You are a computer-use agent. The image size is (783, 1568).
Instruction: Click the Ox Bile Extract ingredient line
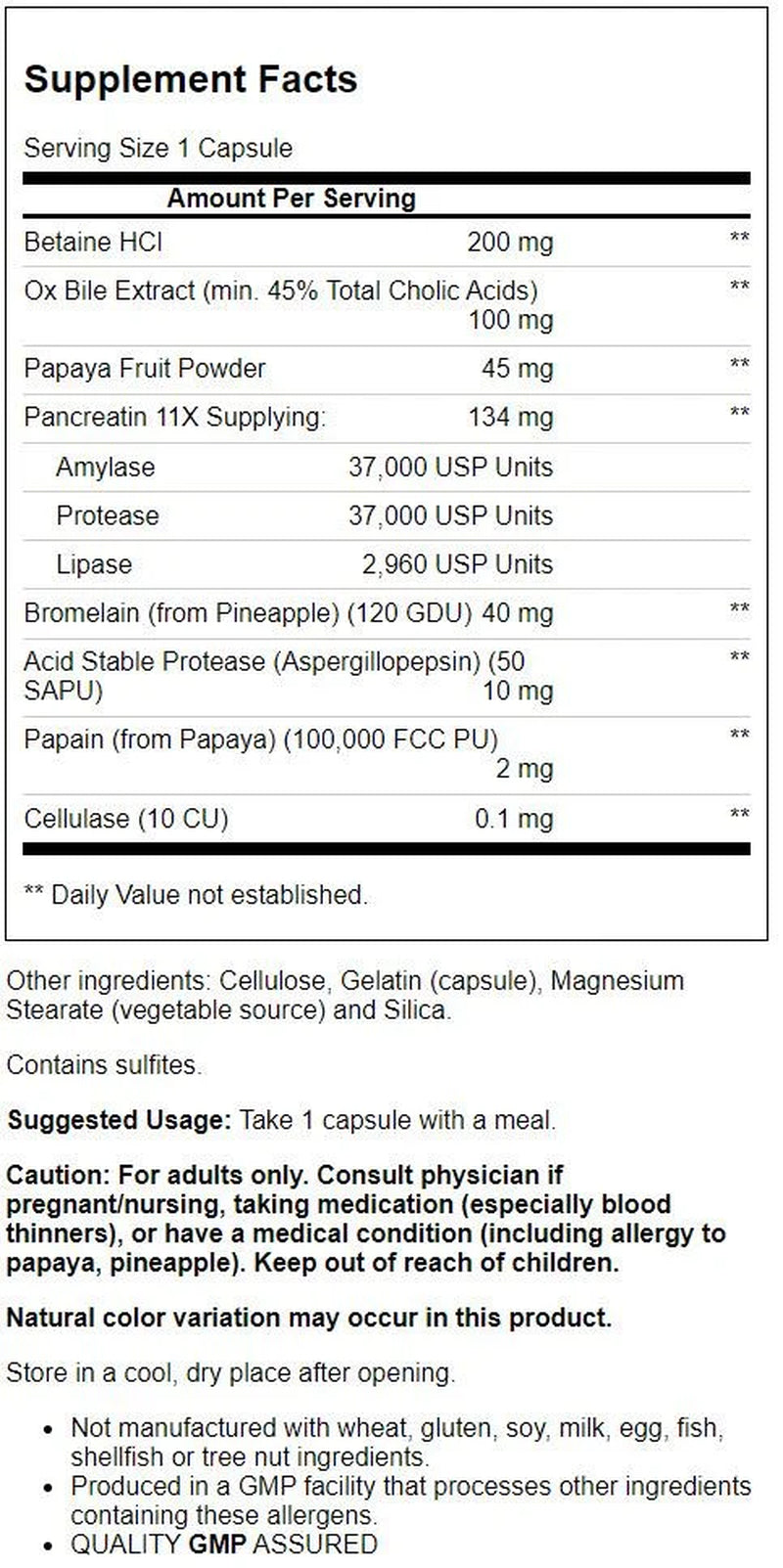tap(281, 291)
